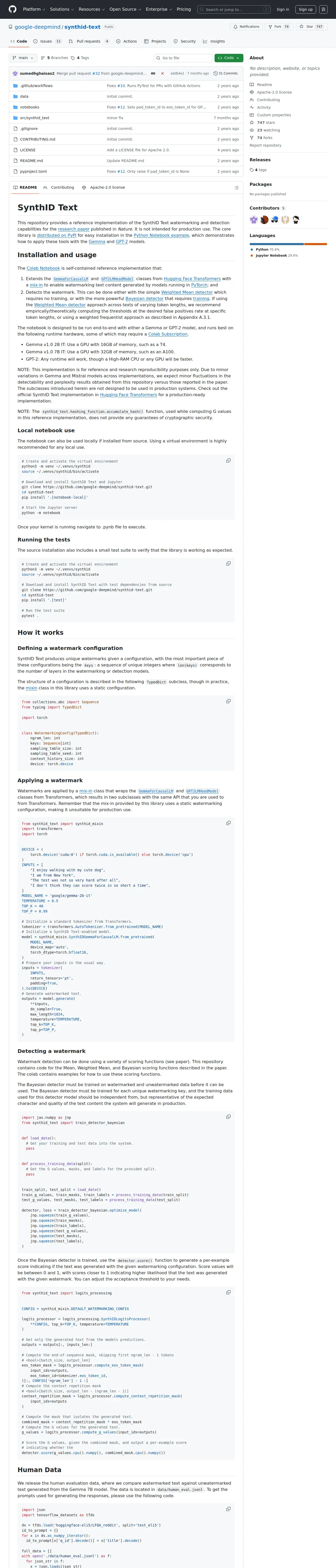Select the Contributing tab above the README
The width and height of the screenshot is (336, 1568).
[x=59, y=187]
